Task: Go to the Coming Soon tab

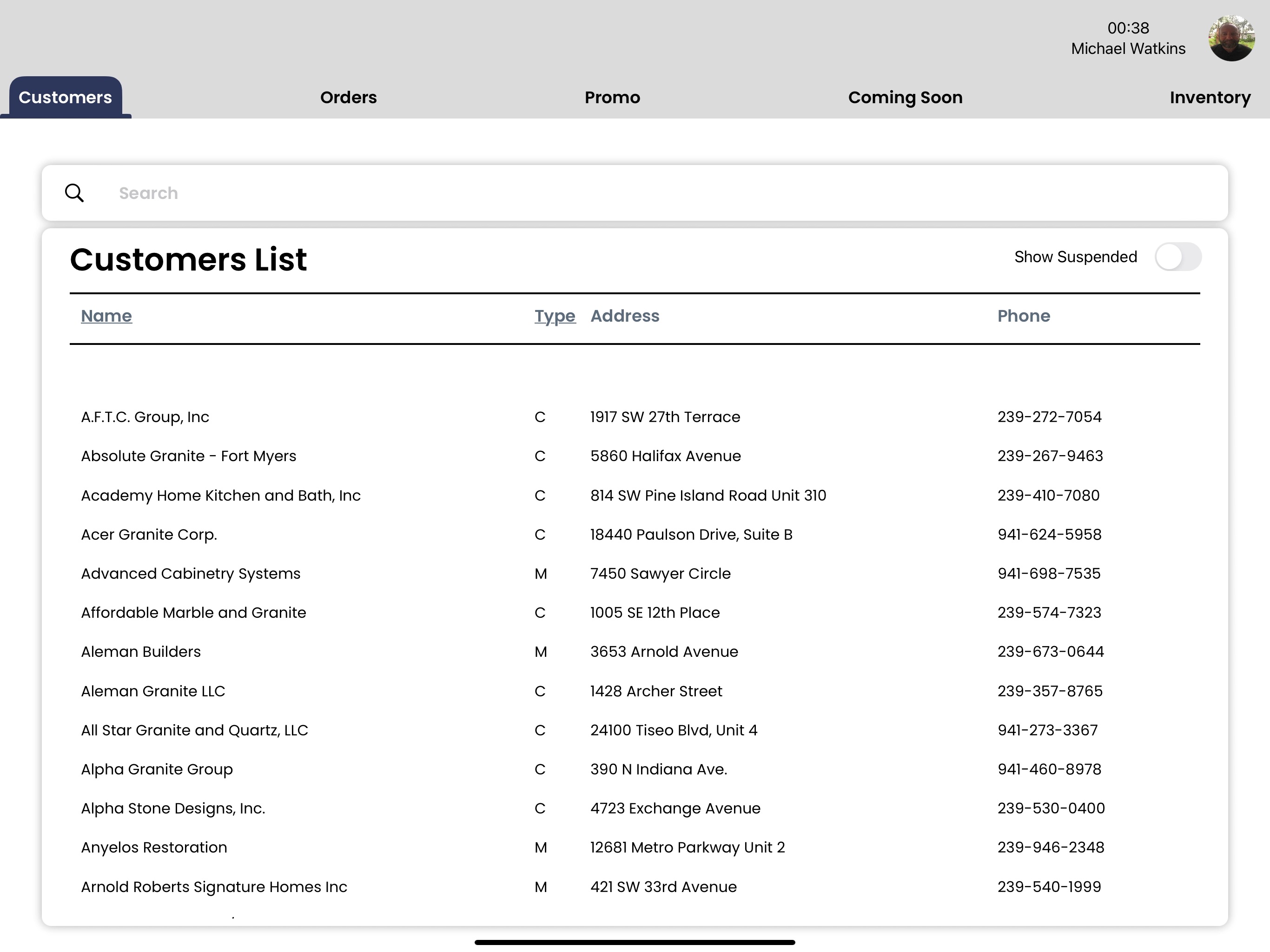Action: tap(905, 98)
